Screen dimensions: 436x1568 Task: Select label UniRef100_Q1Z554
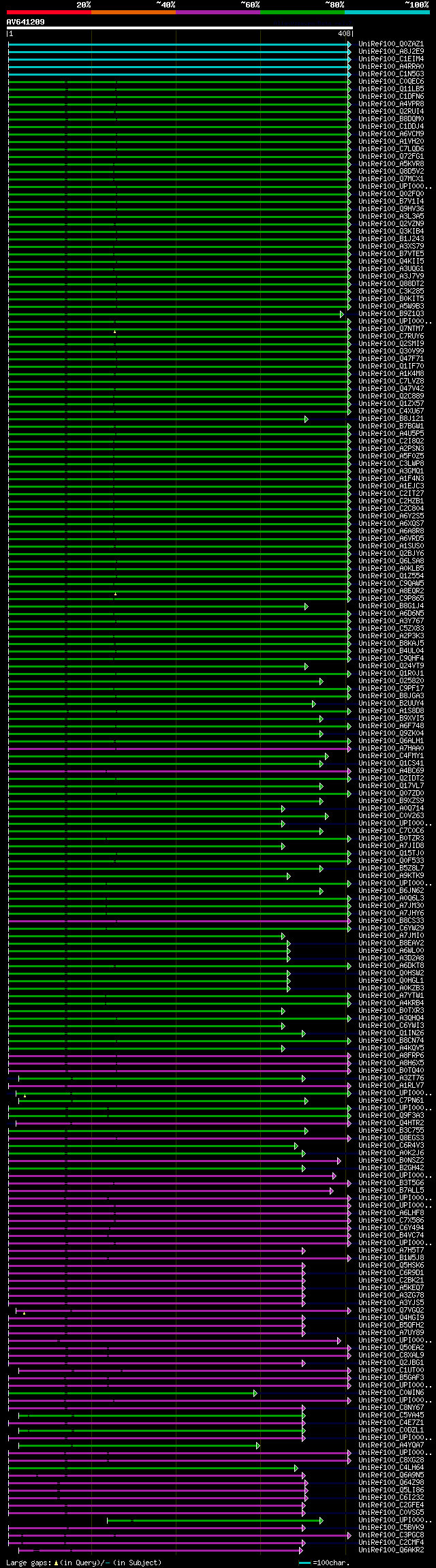pos(391,576)
